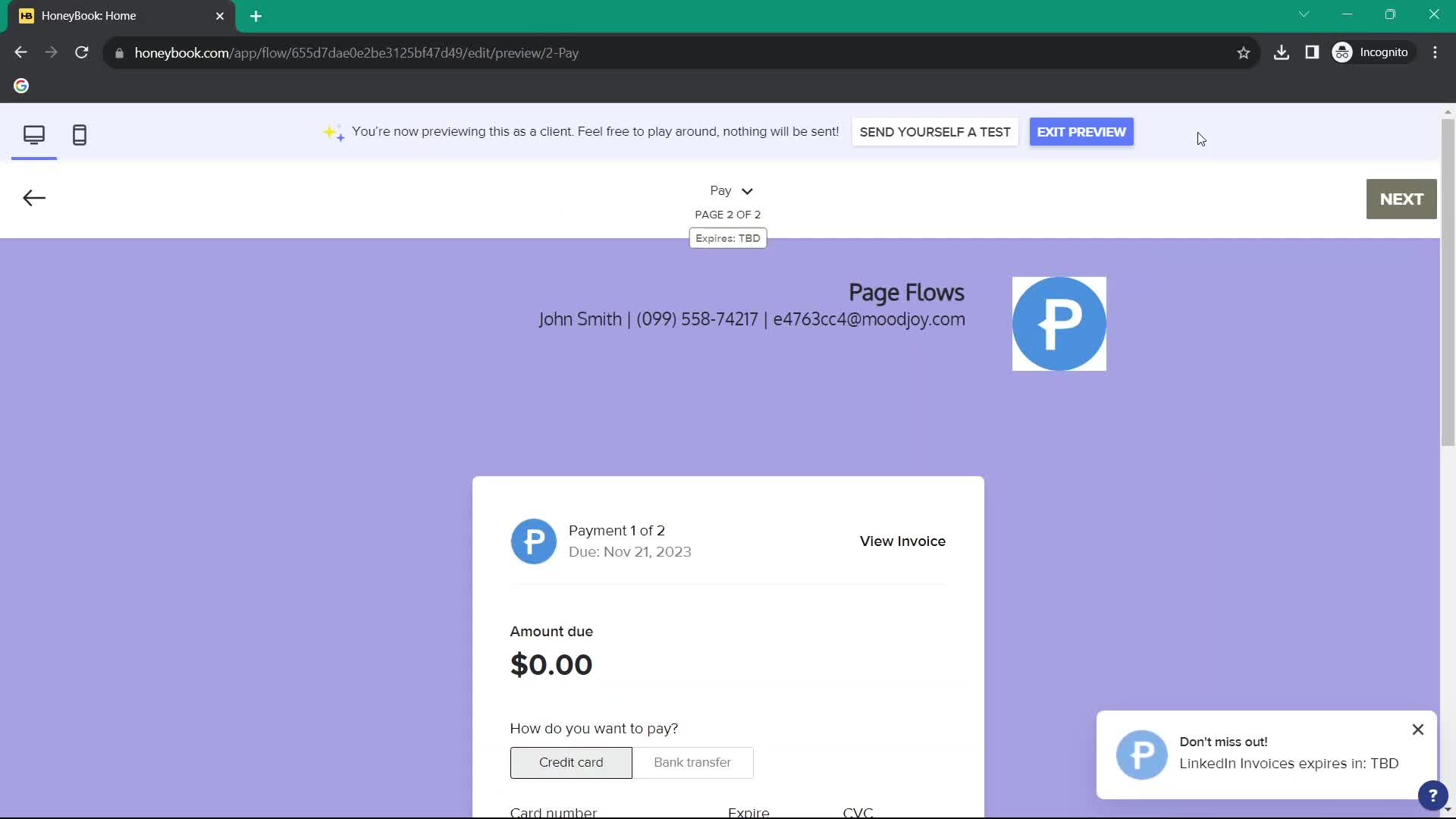Click the browser extension icon
The height and width of the screenshot is (819, 1456).
click(1312, 52)
